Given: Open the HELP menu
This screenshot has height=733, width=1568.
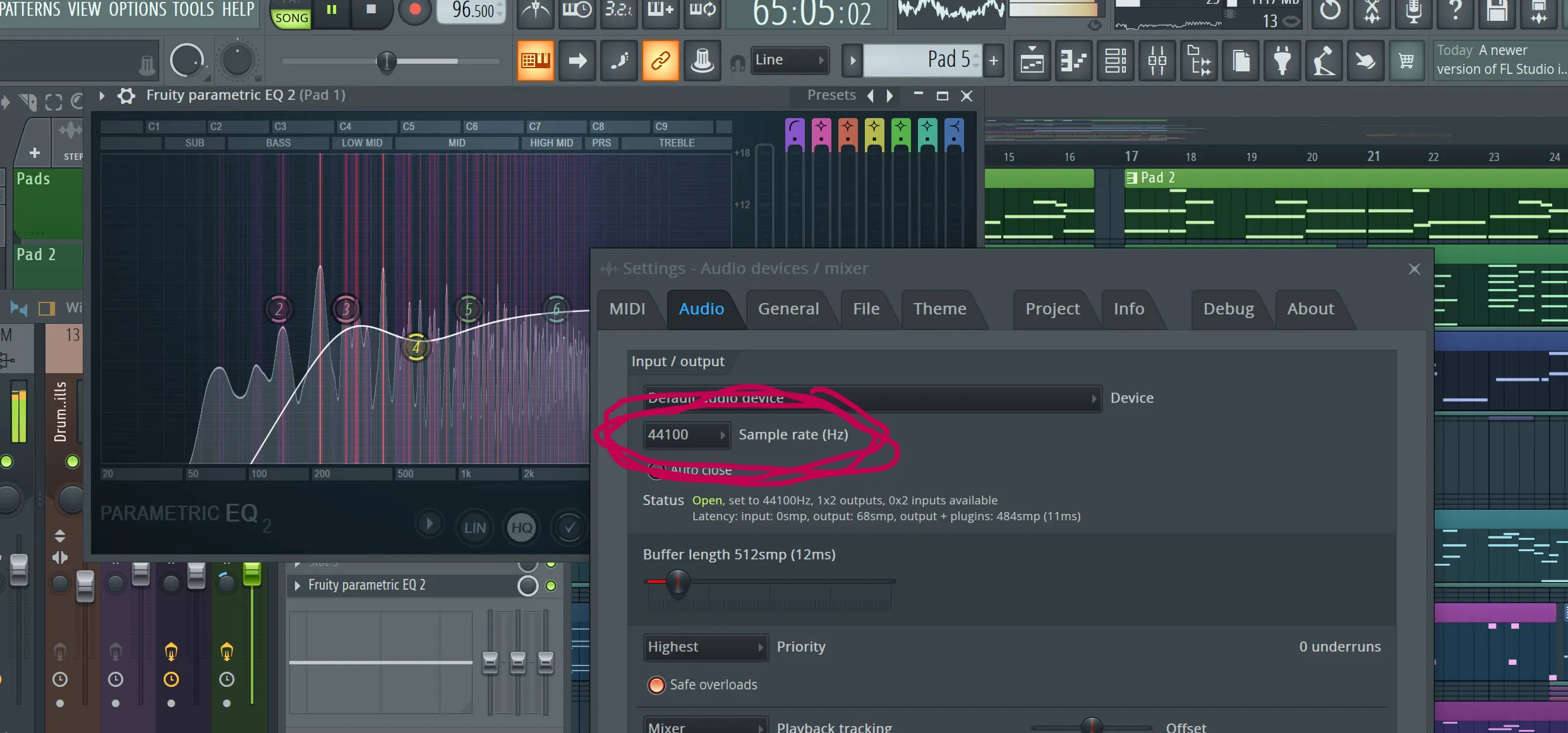Looking at the screenshot, I should (238, 9).
